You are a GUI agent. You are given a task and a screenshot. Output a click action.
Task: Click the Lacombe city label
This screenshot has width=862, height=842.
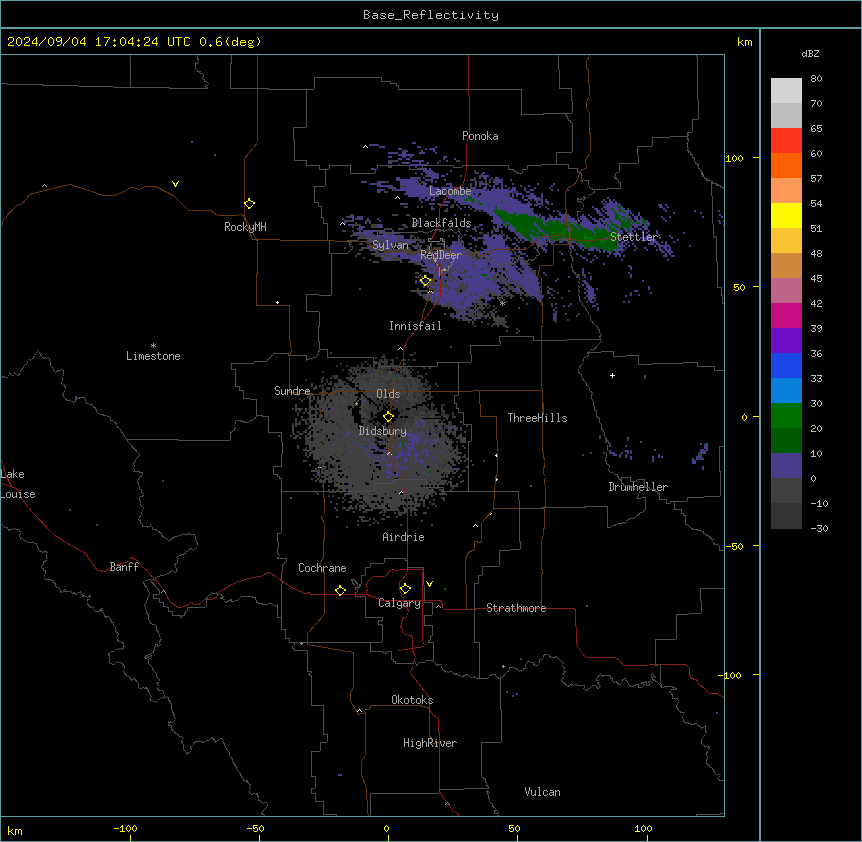[x=450, y=191]
